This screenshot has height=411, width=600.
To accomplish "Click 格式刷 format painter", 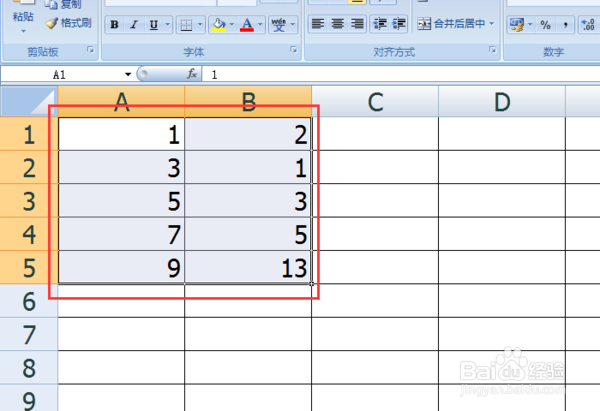I will coord(68,23).
